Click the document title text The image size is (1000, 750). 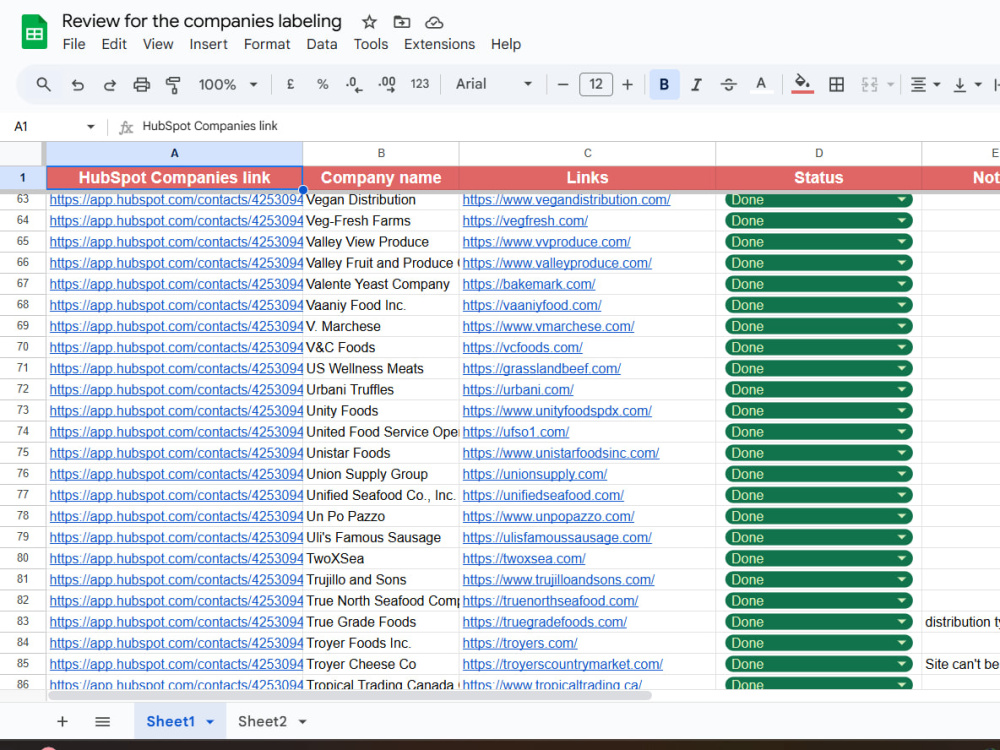click(202, 21)
